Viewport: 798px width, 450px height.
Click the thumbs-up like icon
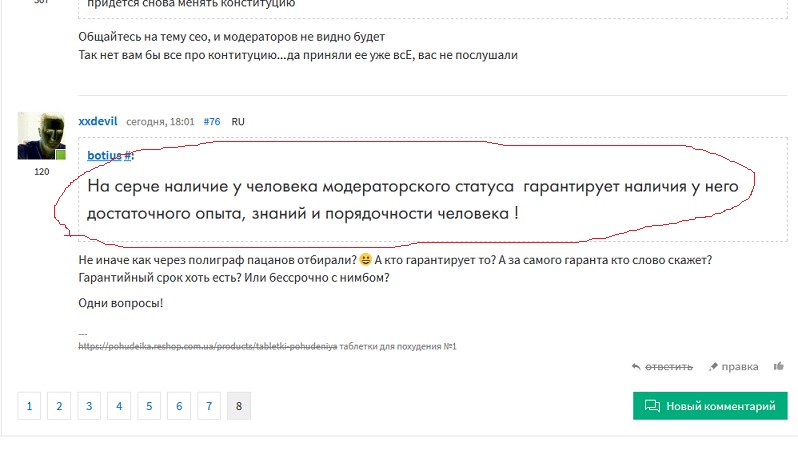pyautogui.click(x=779, y=366)
